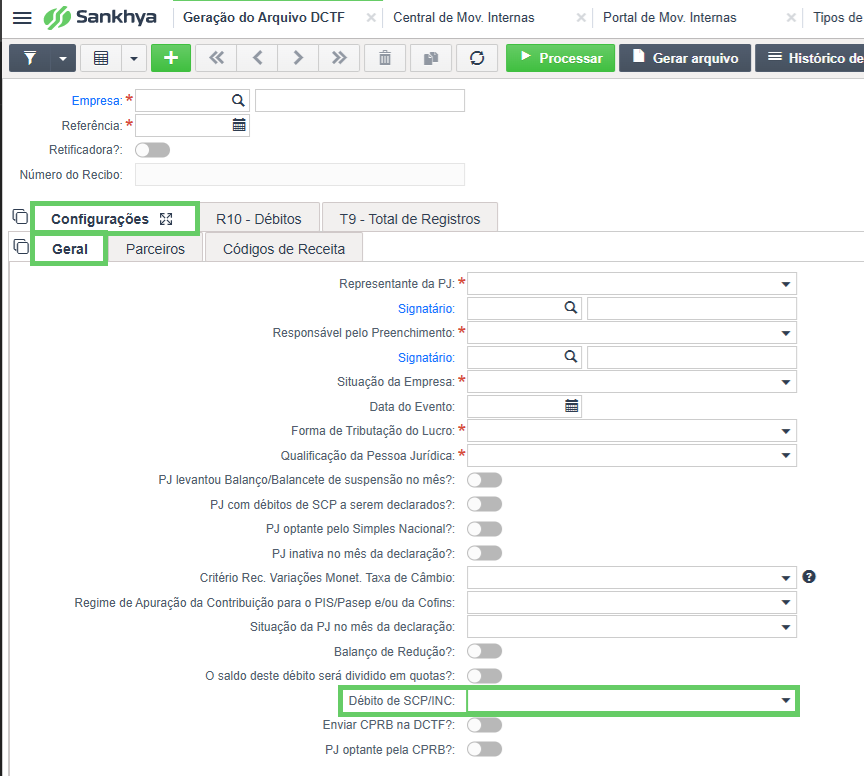The width and height of the screenshot is (864, 776).
Task: Open Referência calendar picker
Action: point(239,125)
